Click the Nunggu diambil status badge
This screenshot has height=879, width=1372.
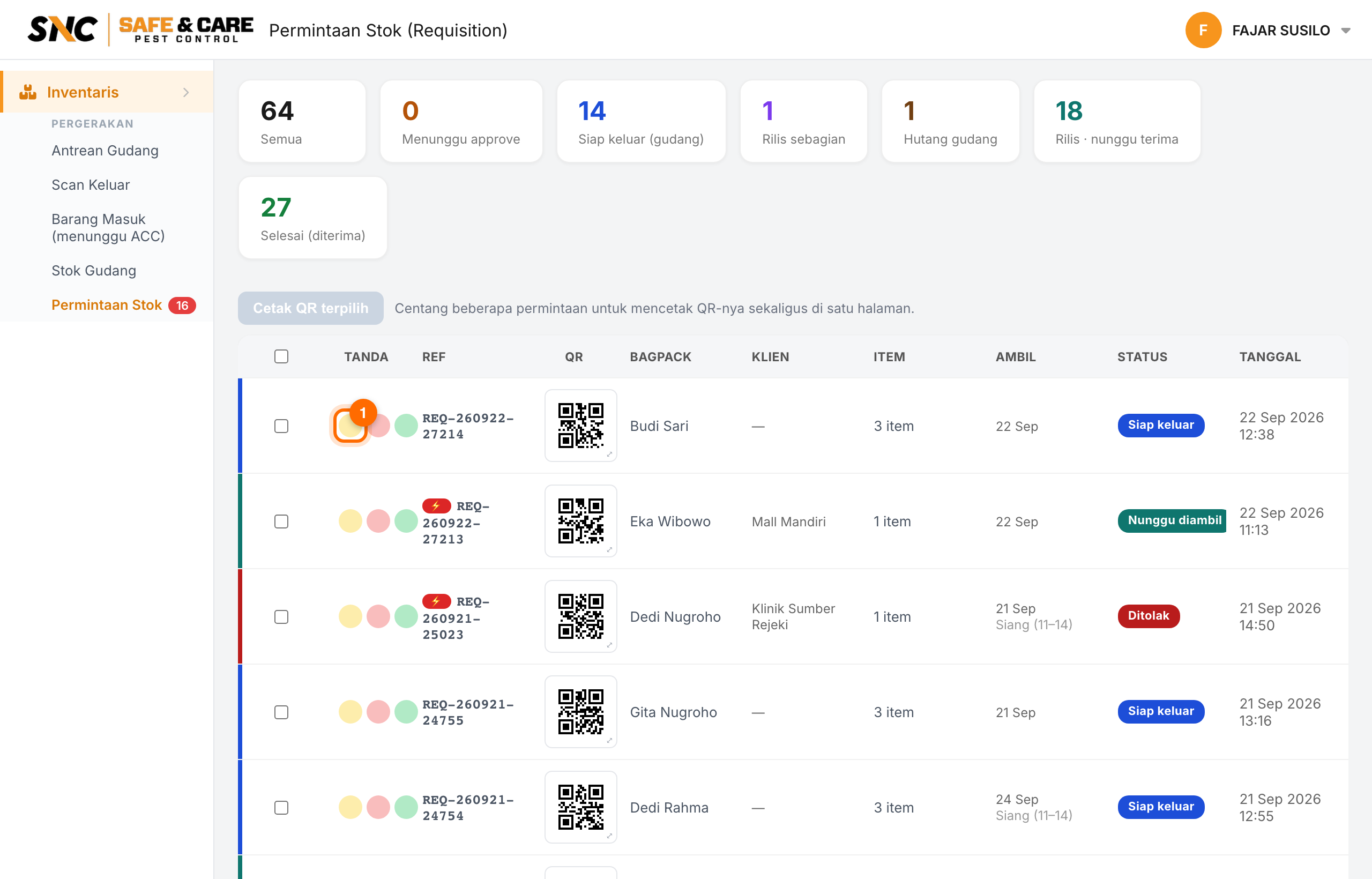[x=1172, y=520]
